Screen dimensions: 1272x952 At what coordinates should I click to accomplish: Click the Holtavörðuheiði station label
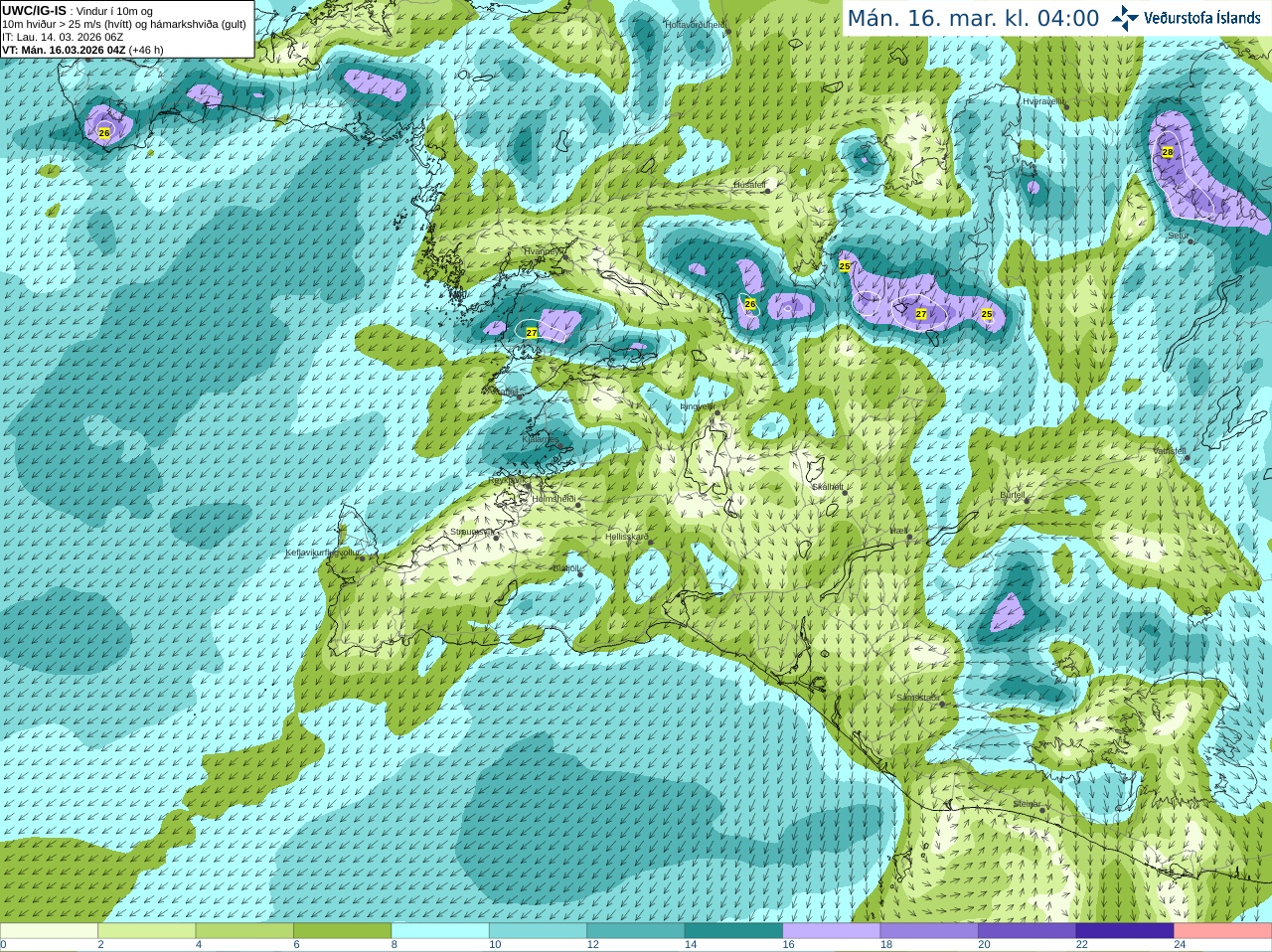click(x=696, y=24)
